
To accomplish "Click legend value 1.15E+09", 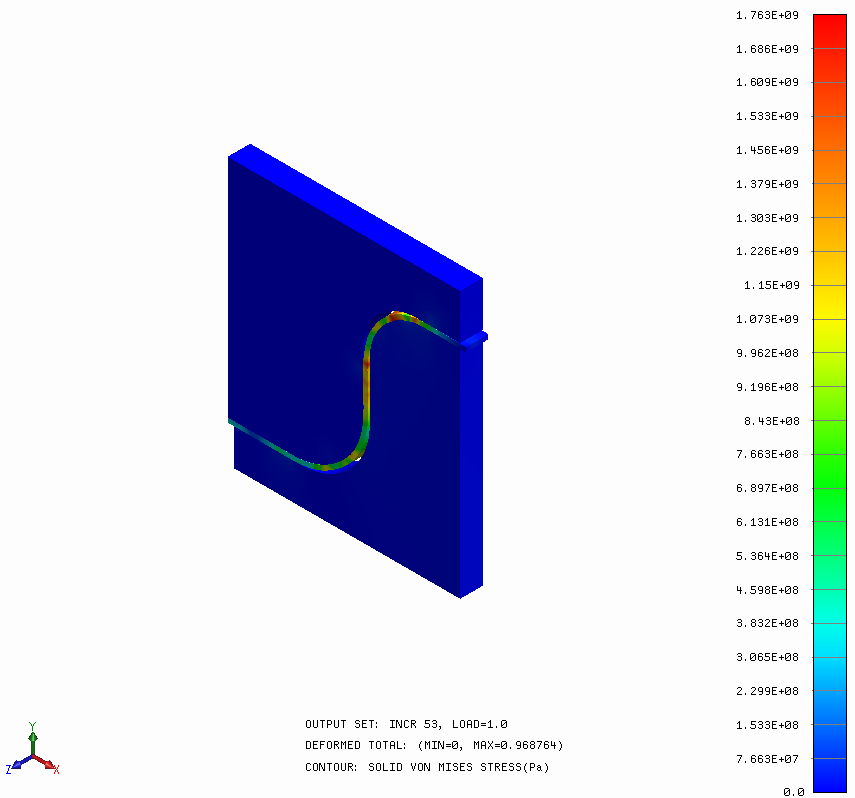I will click(x=772, y=285).
